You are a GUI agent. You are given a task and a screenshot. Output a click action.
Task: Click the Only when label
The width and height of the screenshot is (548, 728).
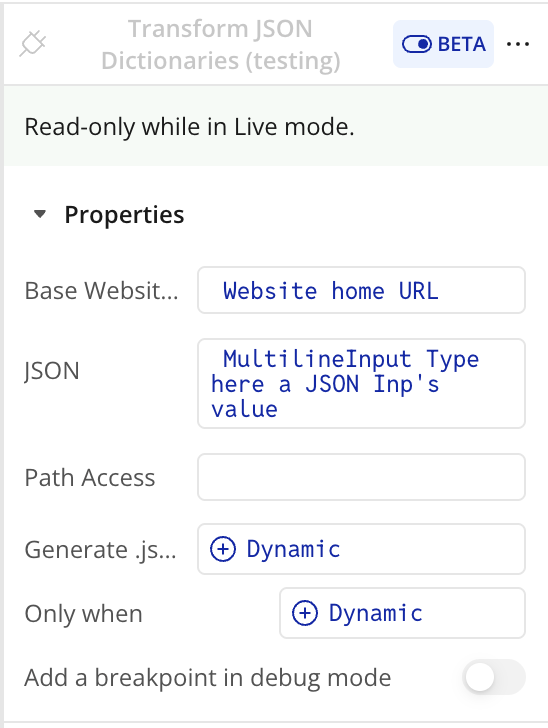(83, 613)
